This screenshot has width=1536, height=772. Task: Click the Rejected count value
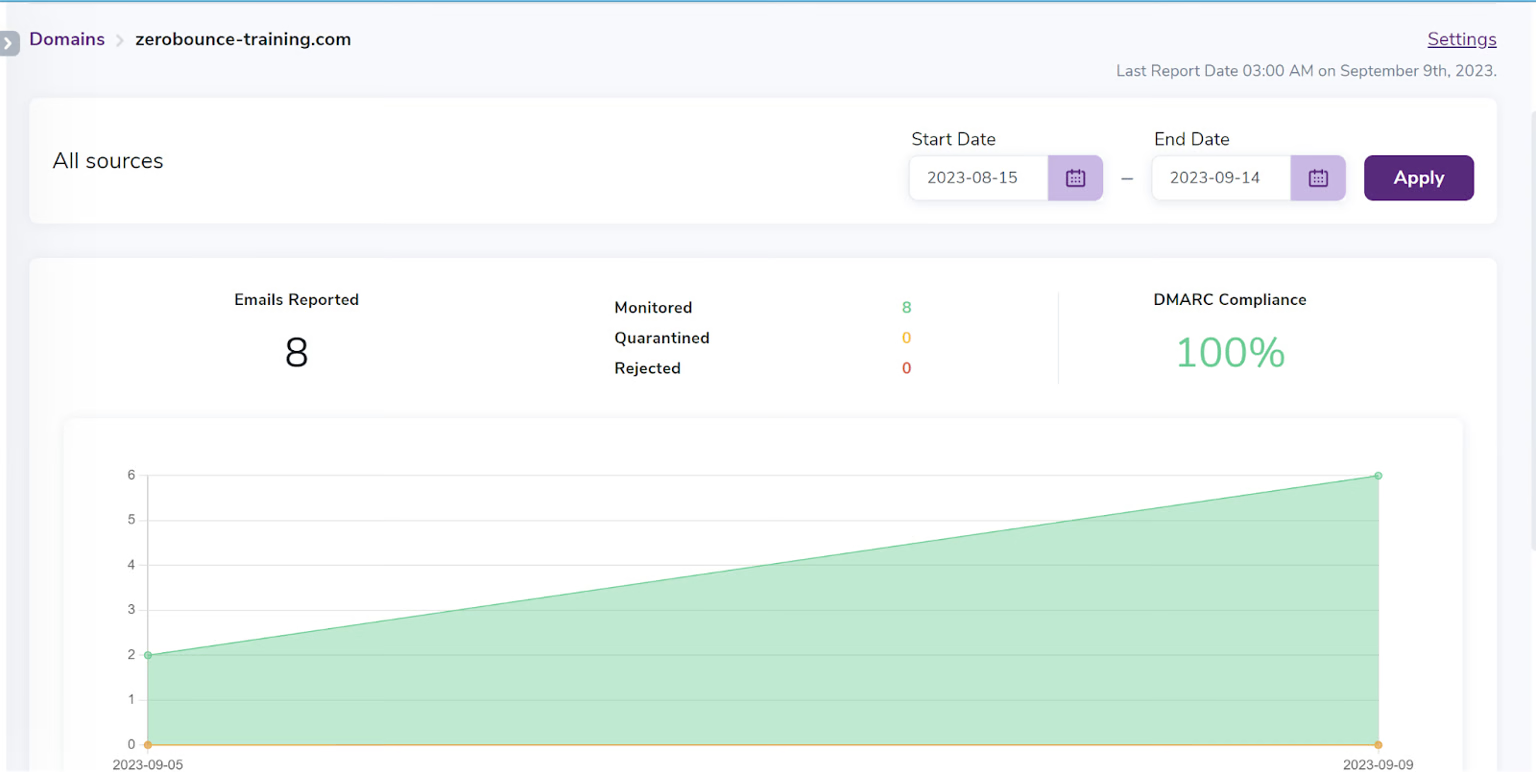pos(906,367)
